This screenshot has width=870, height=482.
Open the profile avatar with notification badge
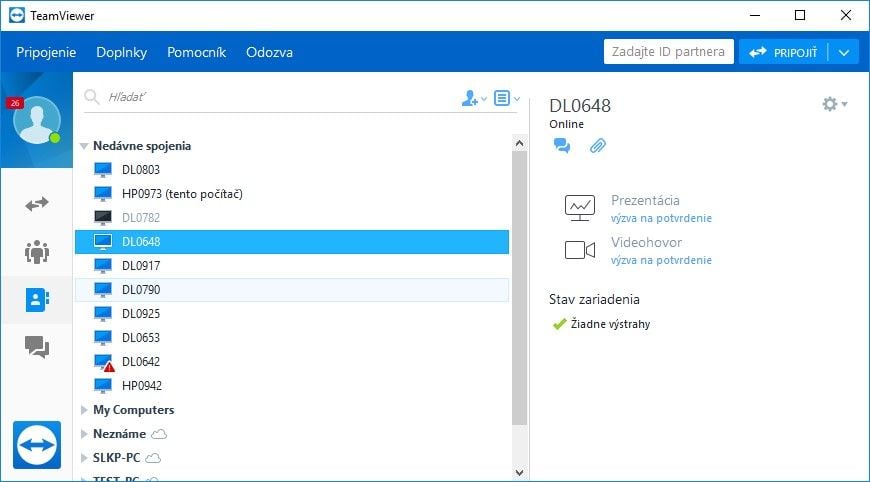[37, 120]
